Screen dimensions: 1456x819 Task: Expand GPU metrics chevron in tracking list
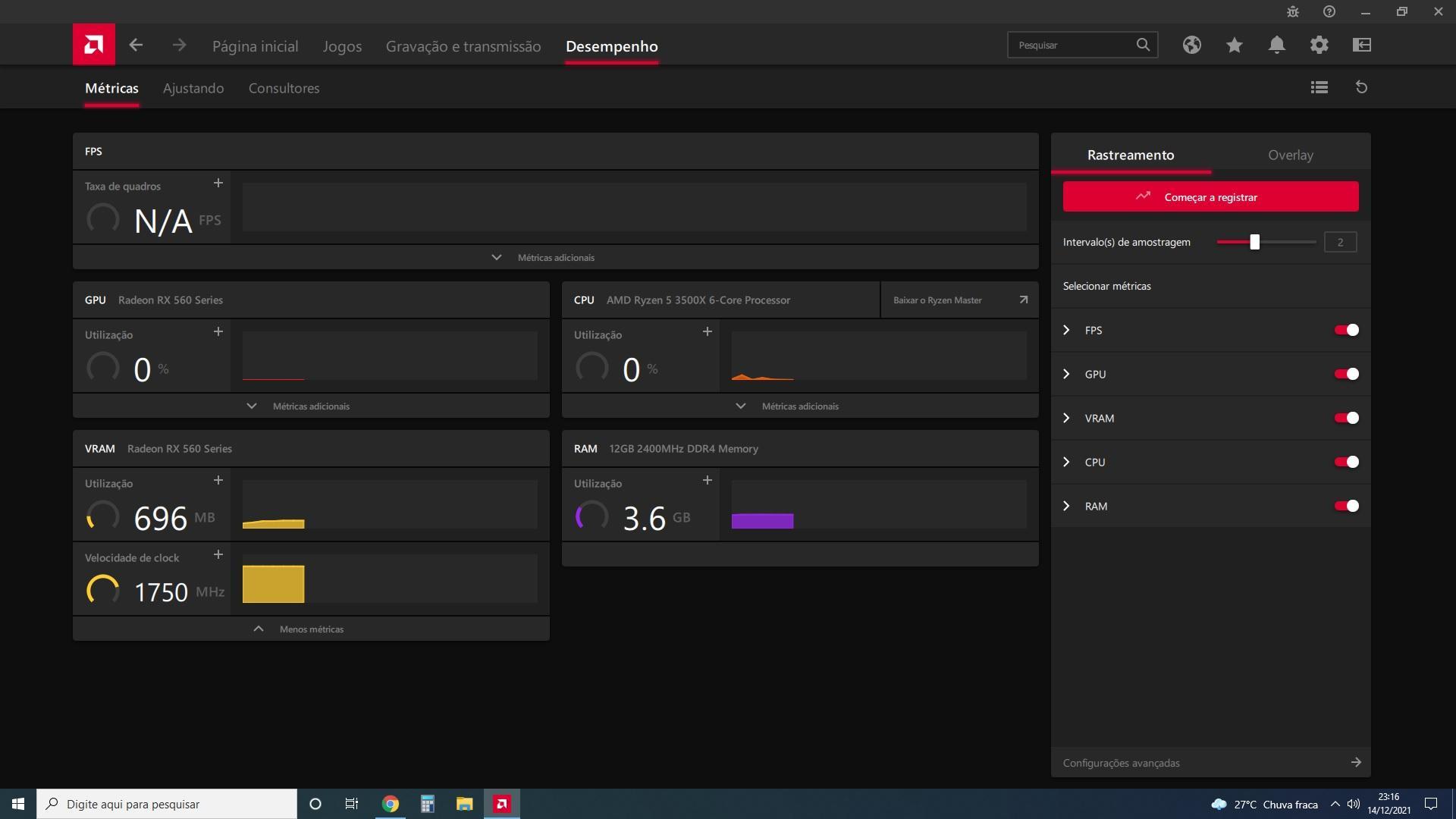click(x=1067, y=374)
